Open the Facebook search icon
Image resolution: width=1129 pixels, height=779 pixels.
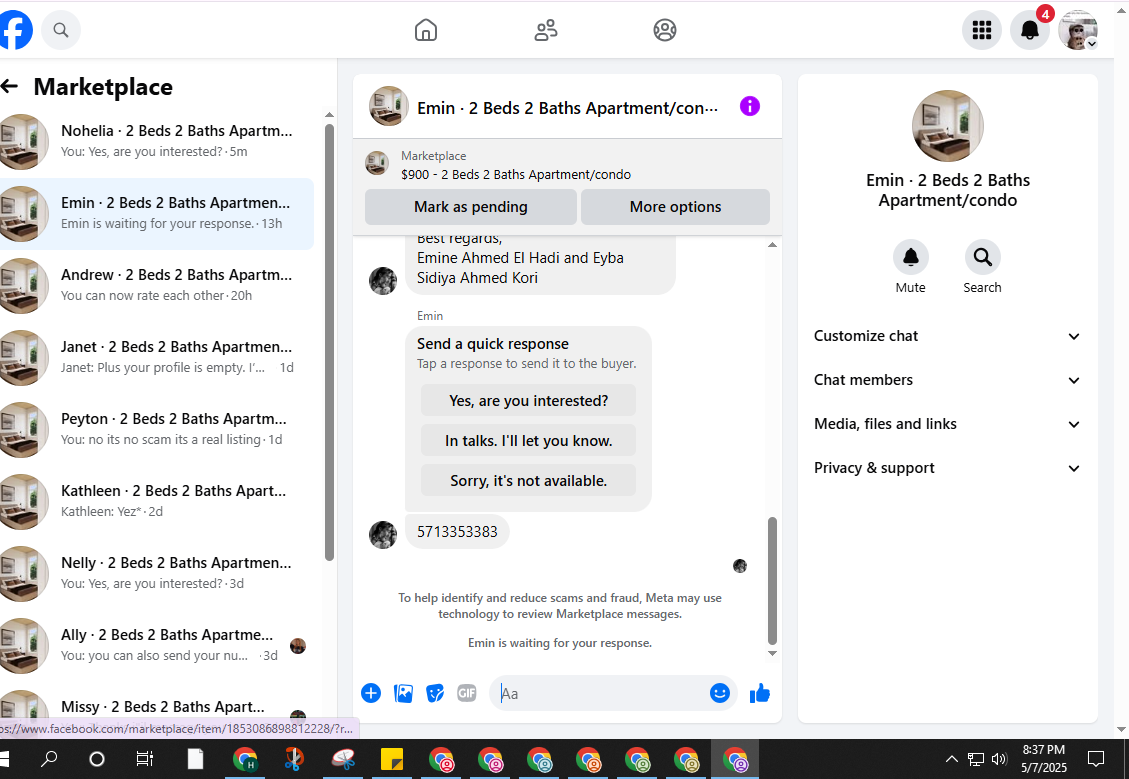61,30
